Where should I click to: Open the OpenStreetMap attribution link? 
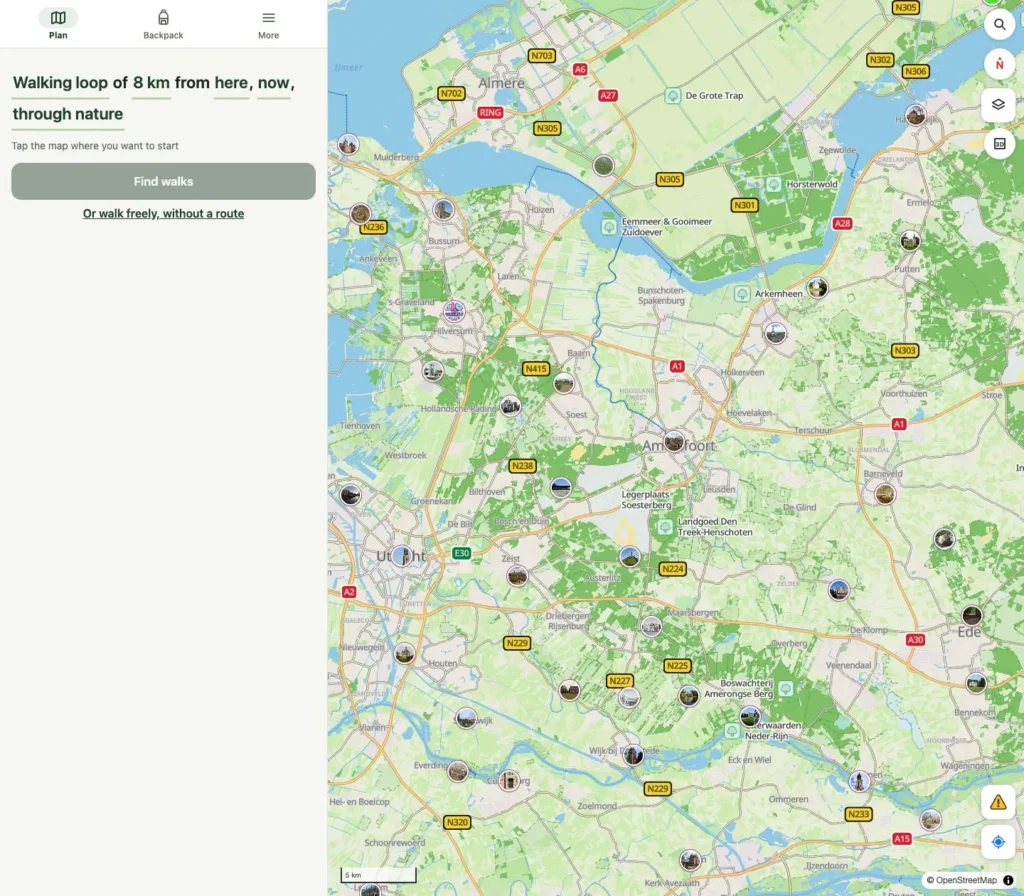pyautogui.click(x=965, y=880)
